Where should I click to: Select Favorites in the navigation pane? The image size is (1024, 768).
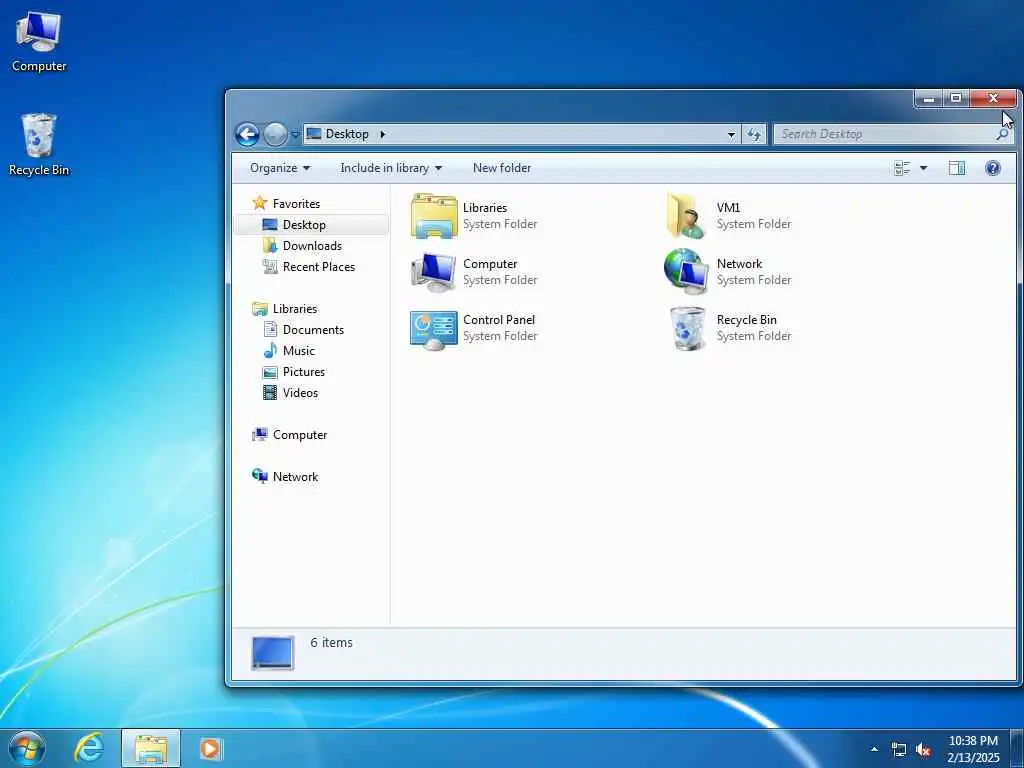tap(296, 204)
